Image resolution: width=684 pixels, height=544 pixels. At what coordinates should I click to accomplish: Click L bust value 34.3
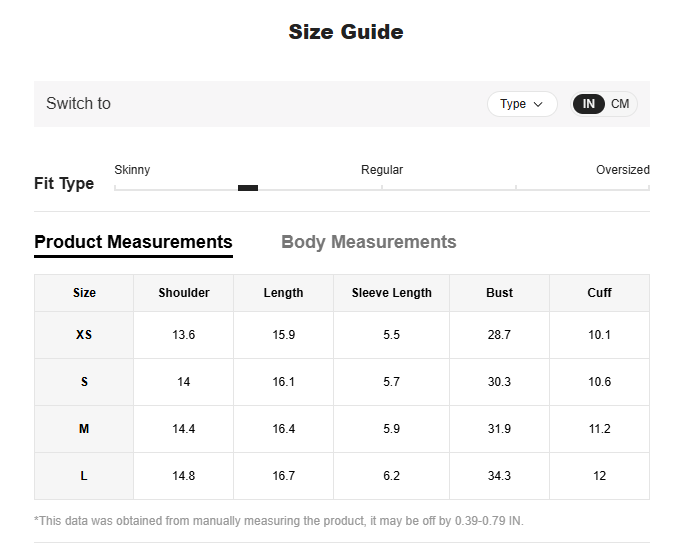[x=499, y=476]
